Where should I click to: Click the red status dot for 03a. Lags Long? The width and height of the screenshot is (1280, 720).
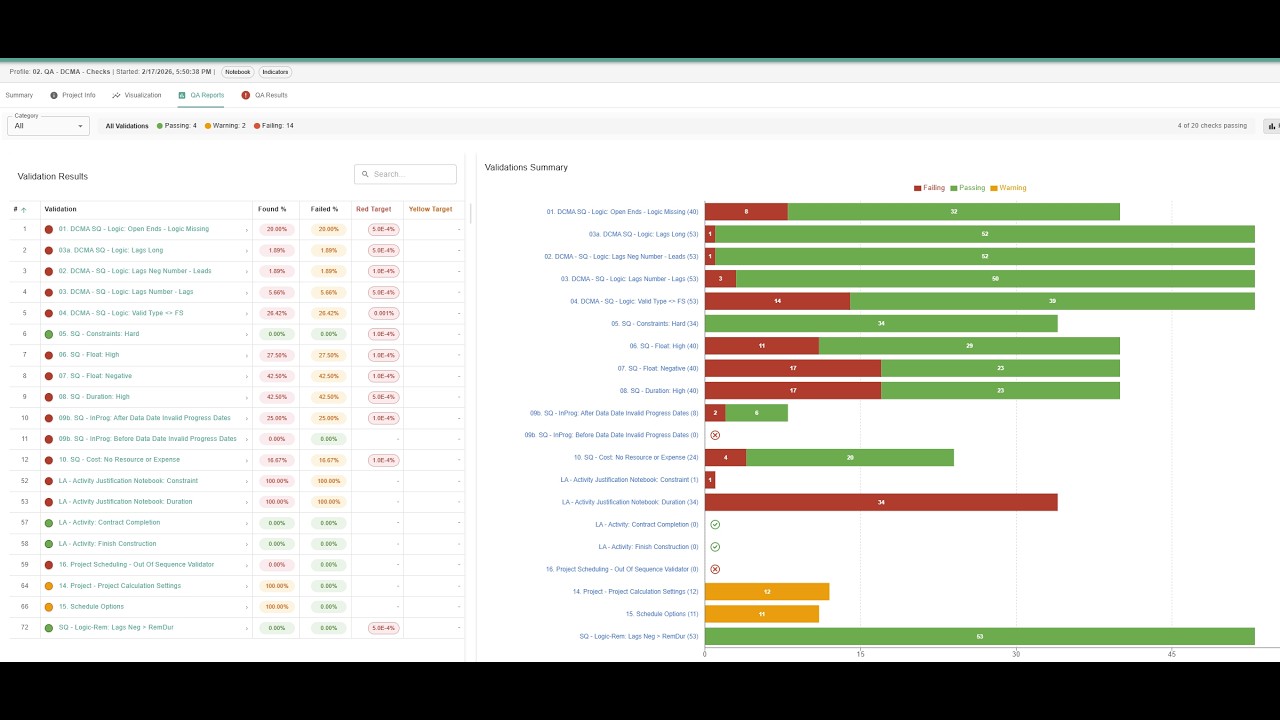tap(49, 250)
